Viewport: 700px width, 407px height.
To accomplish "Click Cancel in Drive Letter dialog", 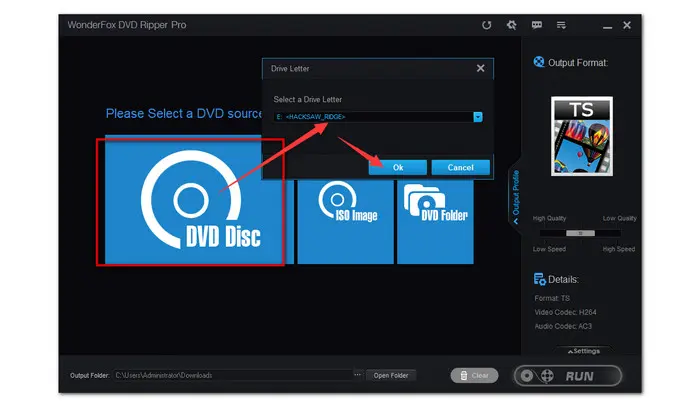I will [x=460, y=167].
